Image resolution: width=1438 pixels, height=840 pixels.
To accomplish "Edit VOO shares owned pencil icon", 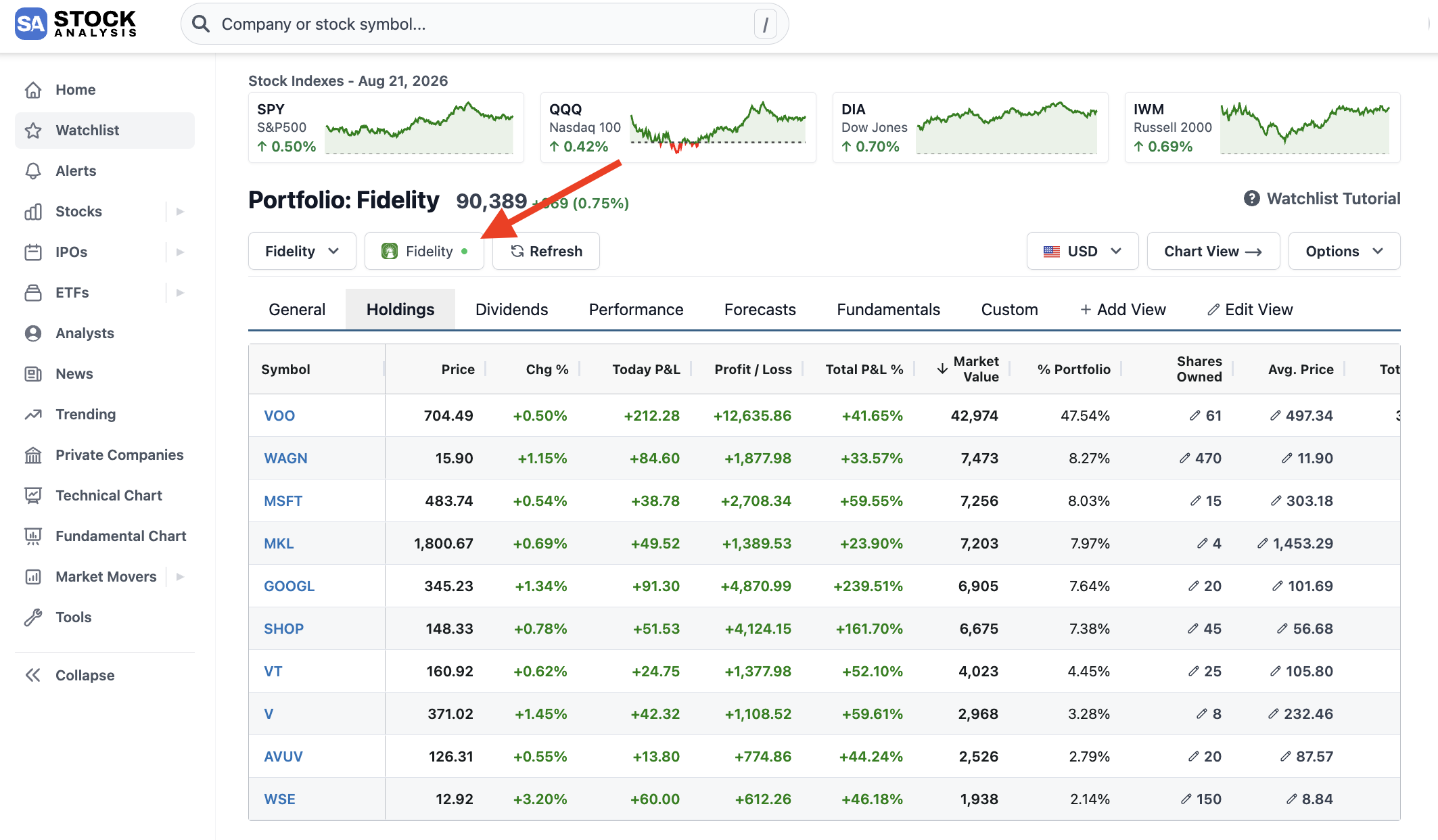I will [1195, 415].
